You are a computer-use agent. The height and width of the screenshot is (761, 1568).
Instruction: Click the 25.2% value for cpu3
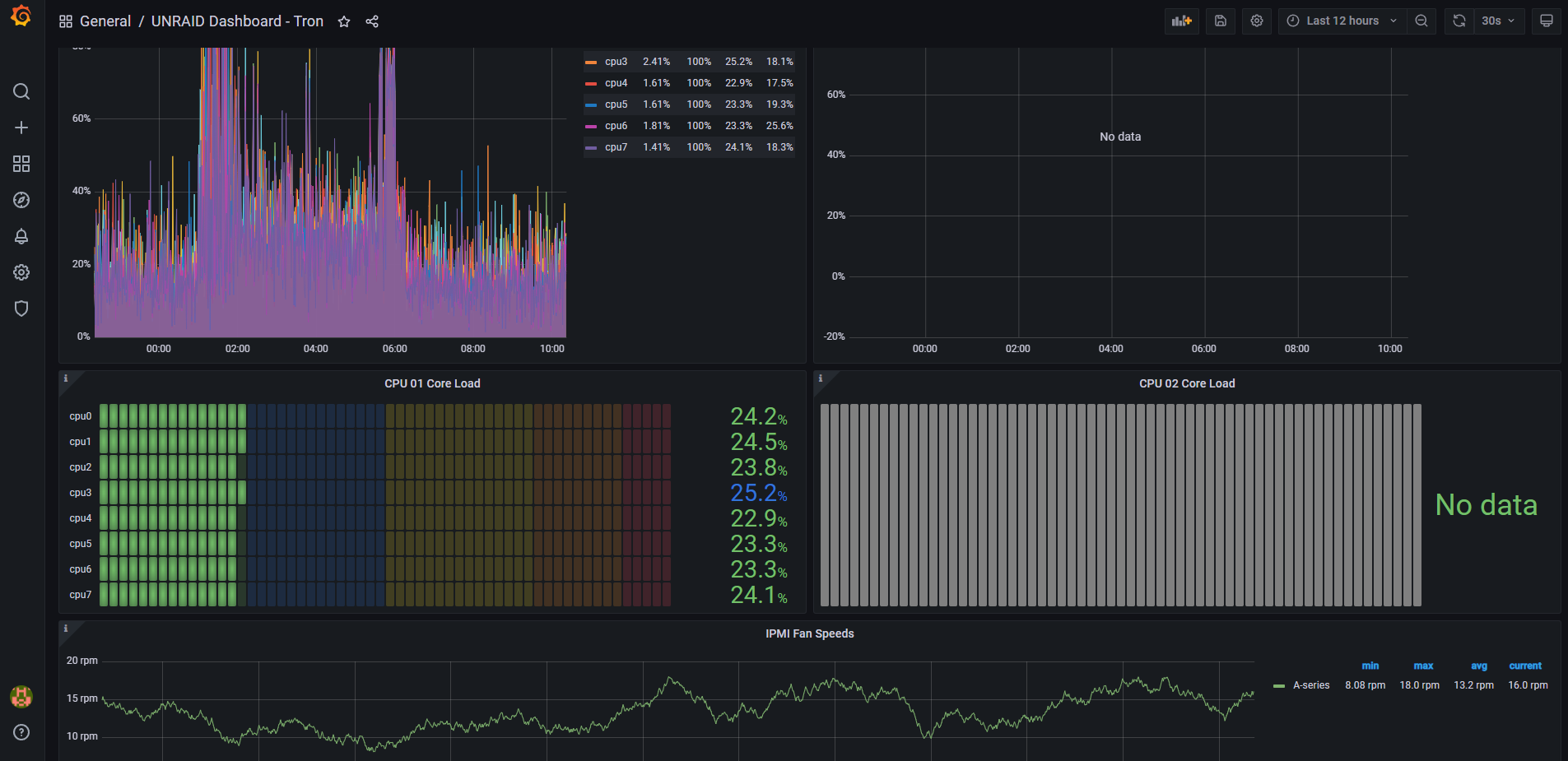759,493
